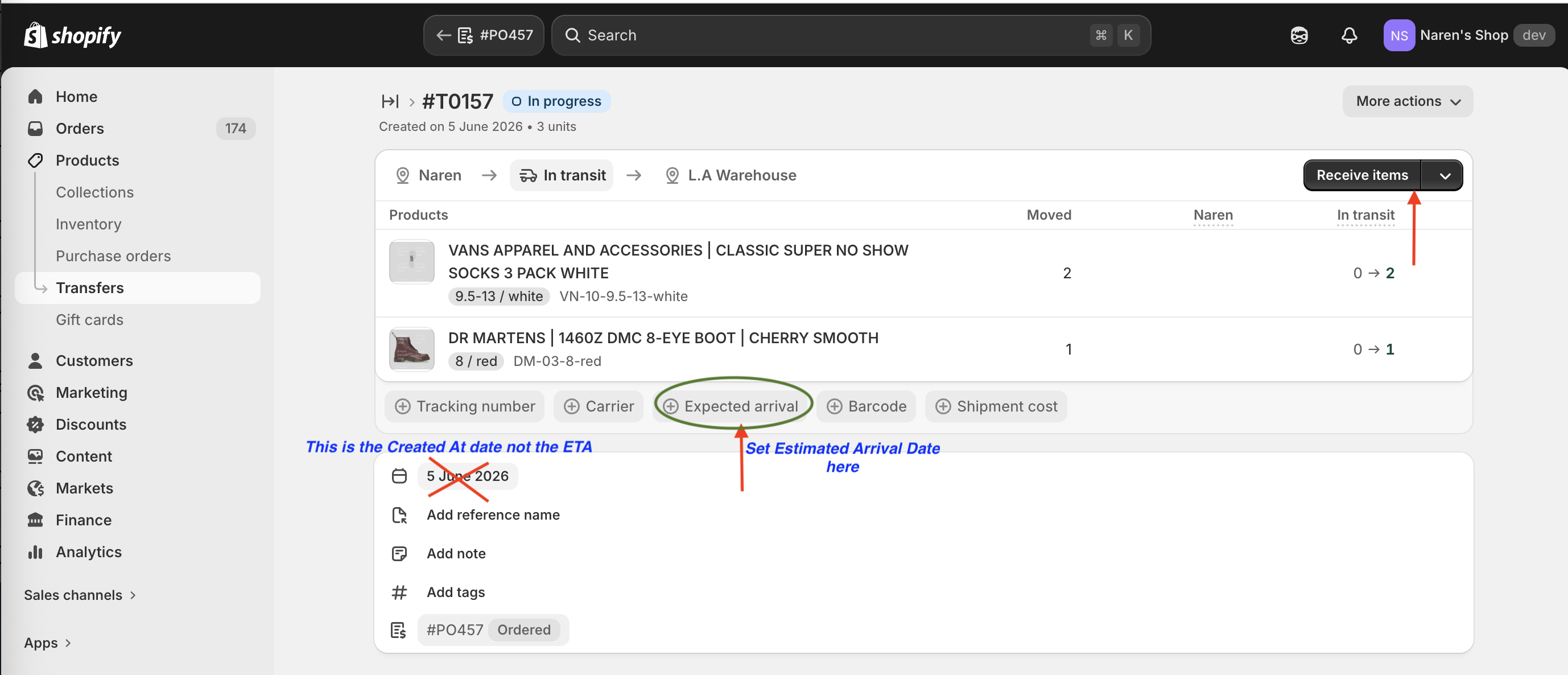
Task: Add Shipment cost
Action: (996, 406)
